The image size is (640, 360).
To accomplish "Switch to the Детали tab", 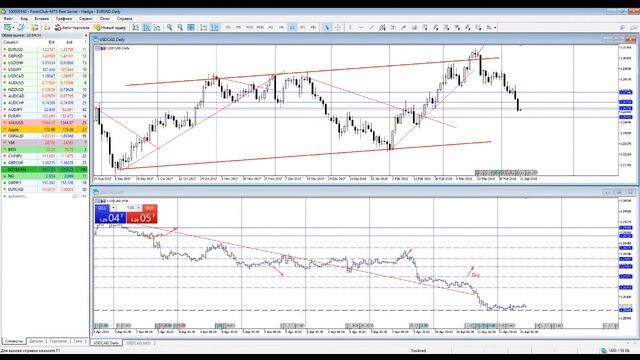I will coord(36,341).
